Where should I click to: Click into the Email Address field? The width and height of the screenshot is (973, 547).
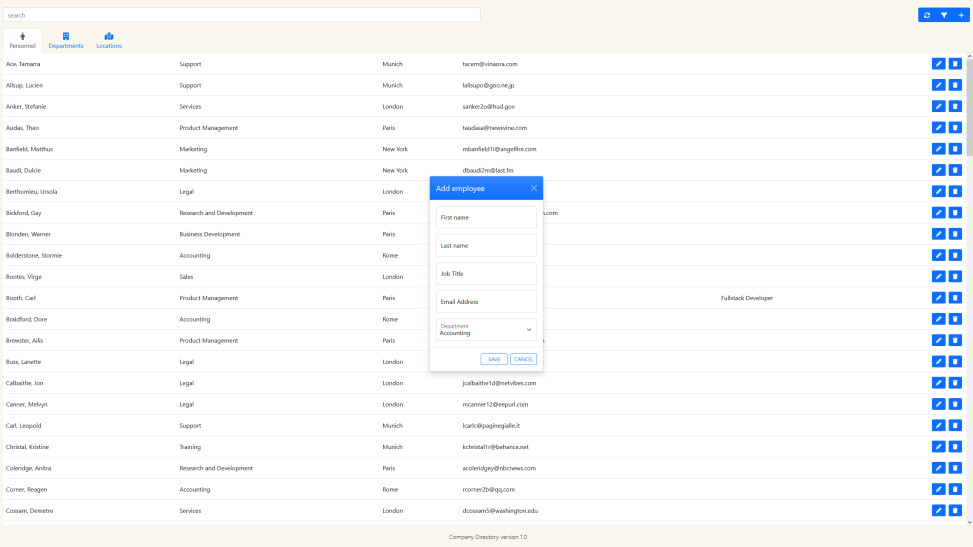[x=486, y=302]
